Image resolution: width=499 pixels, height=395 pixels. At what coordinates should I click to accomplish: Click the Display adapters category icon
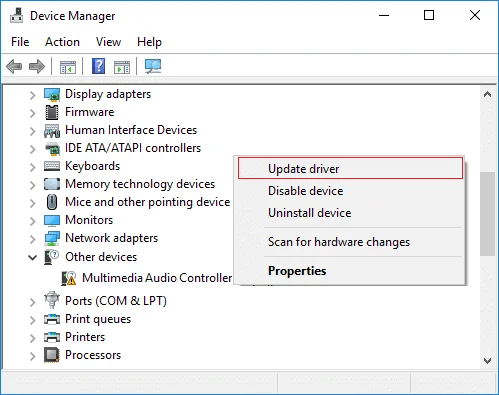tap(52, 94)
